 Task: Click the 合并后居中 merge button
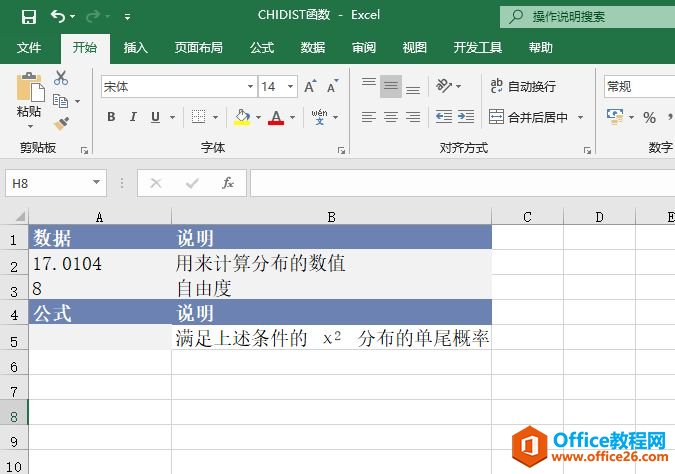point(528,117)
